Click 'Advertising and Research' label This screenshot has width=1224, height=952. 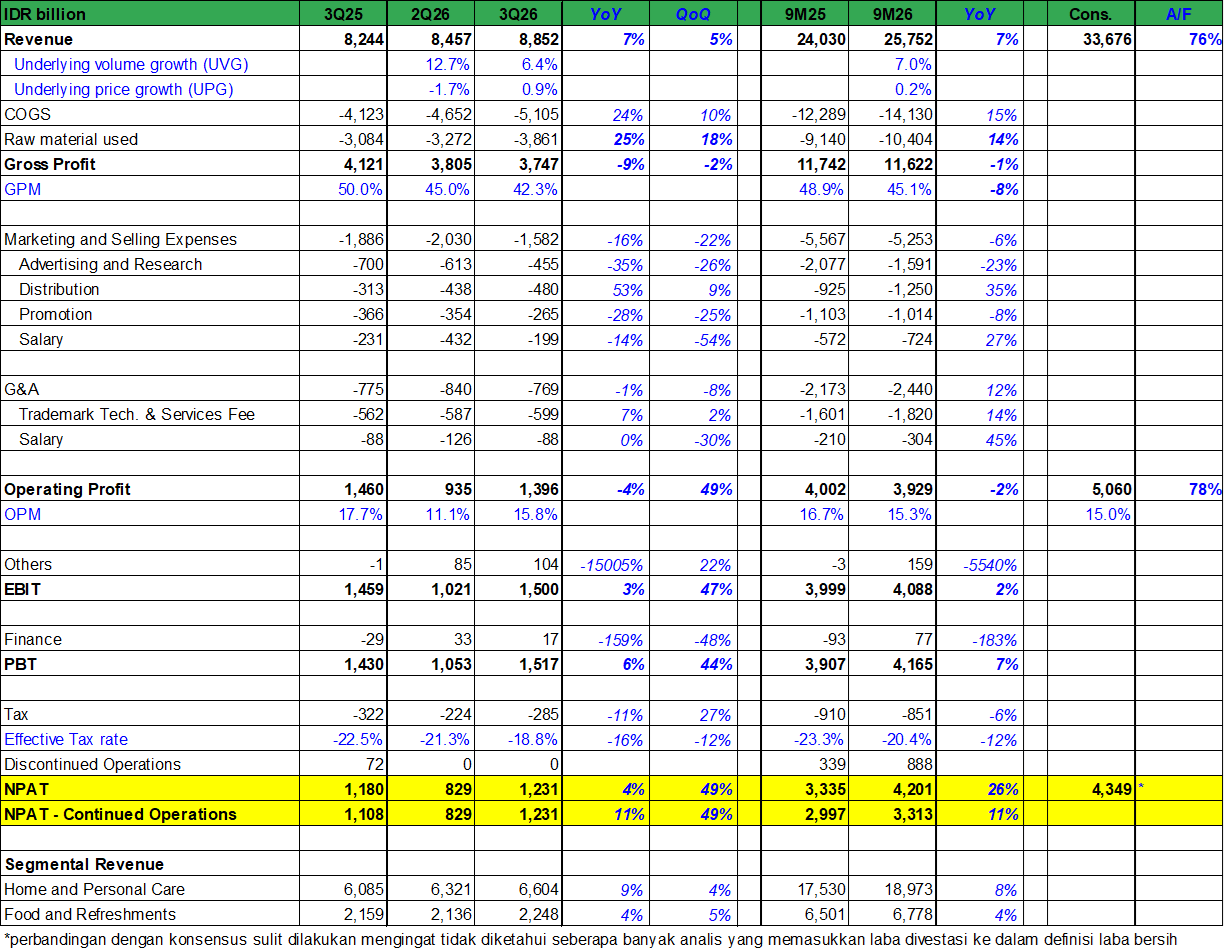(x=110, y=264)
